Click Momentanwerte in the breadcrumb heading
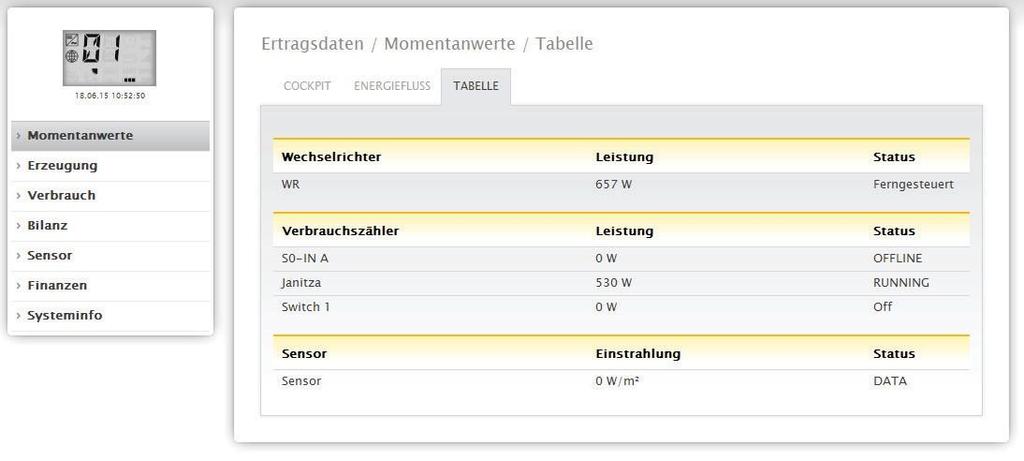1024x461 pixels. pos(449,44)
